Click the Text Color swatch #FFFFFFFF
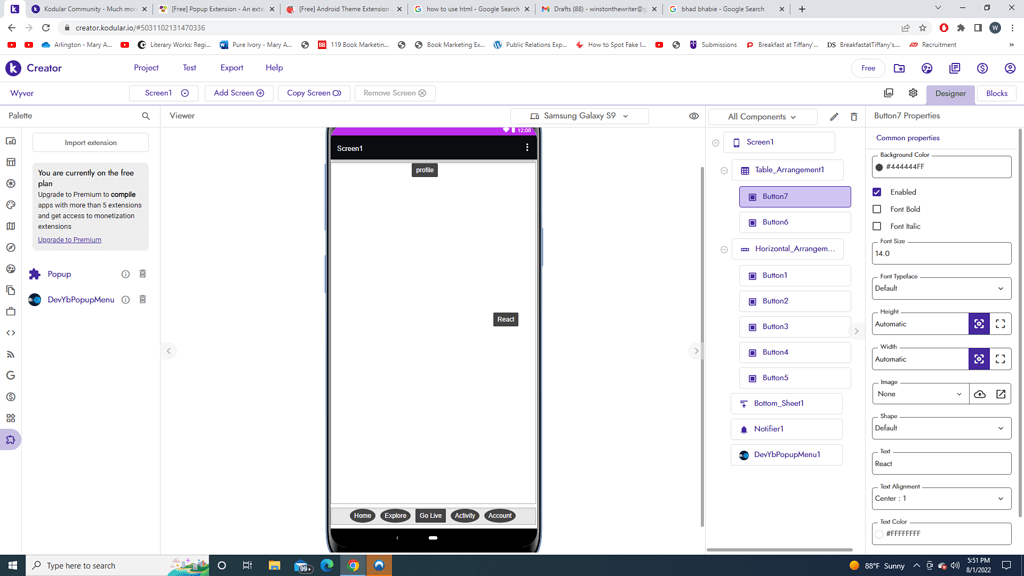 (x=879, y=534)
